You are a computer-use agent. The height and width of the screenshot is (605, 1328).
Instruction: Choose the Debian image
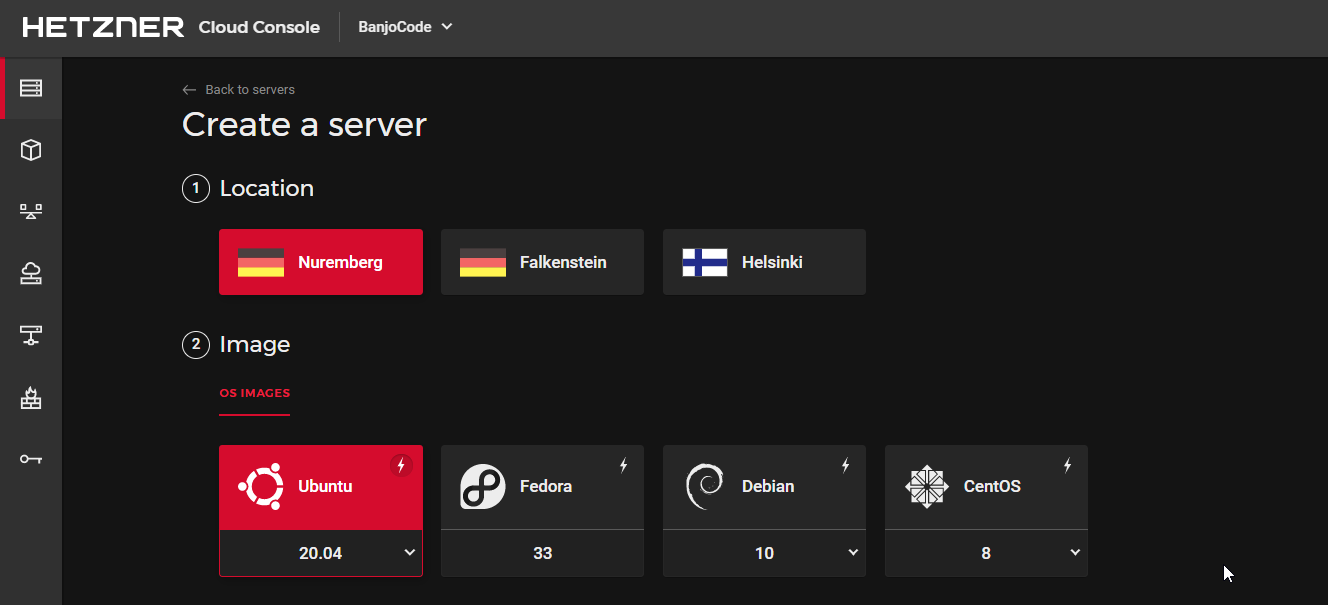[765, 487]
